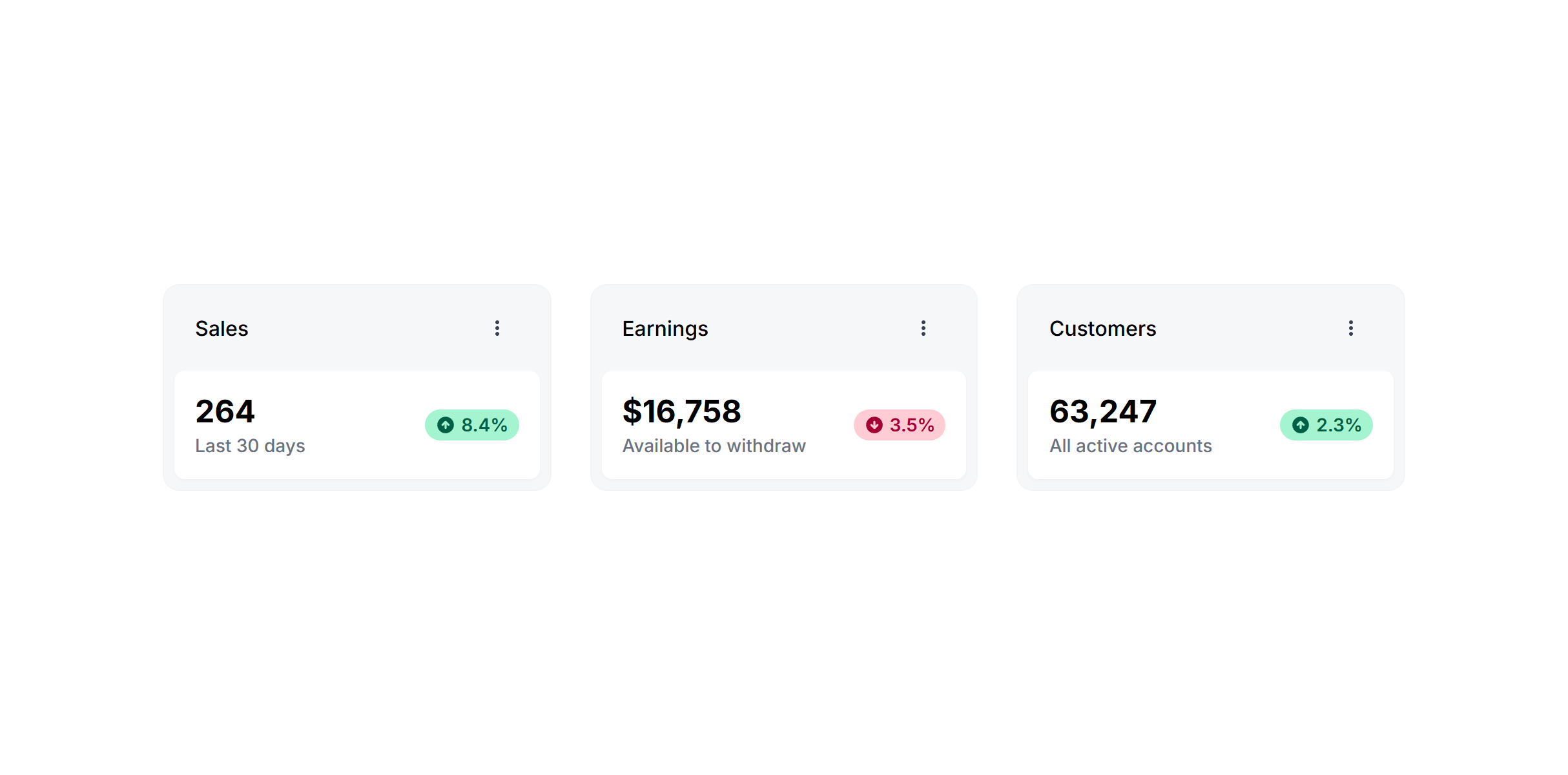Click the Customers card title
1568x775 pixels.
coord(1102,329)
